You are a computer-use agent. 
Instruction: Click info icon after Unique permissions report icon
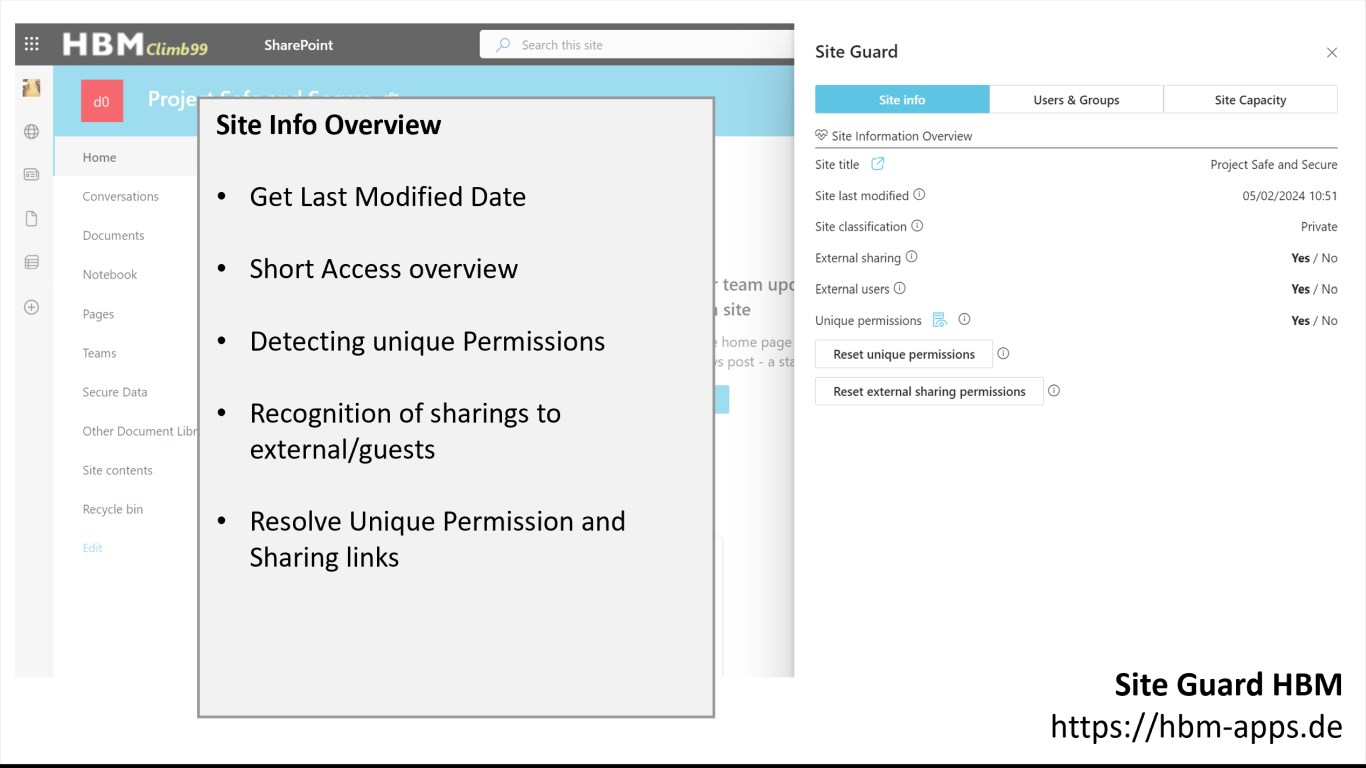point(964,320)
